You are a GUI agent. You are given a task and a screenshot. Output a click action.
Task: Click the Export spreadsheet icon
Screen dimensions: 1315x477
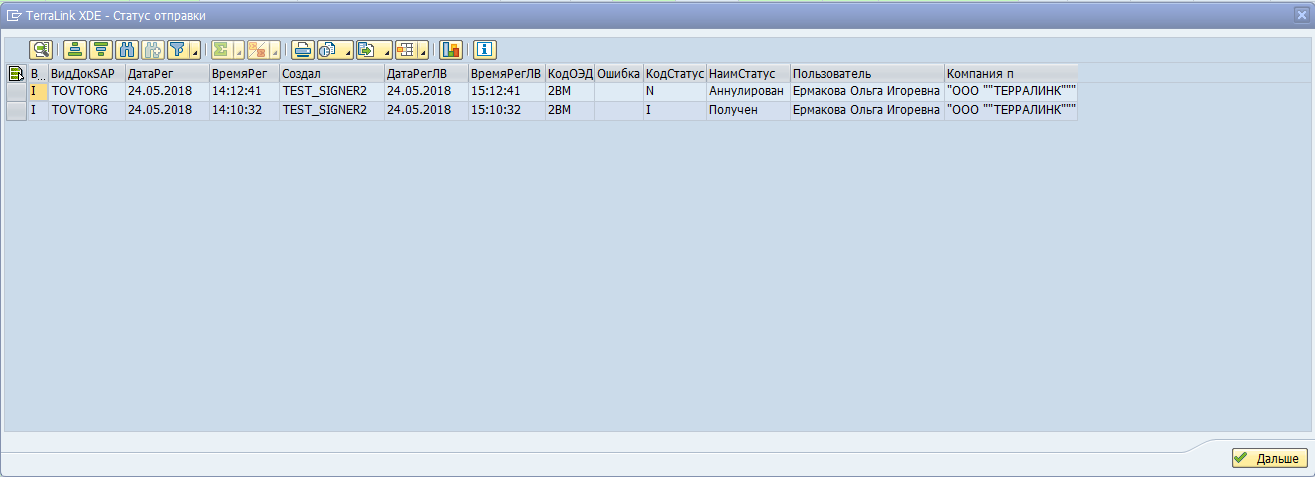[366, 49]
